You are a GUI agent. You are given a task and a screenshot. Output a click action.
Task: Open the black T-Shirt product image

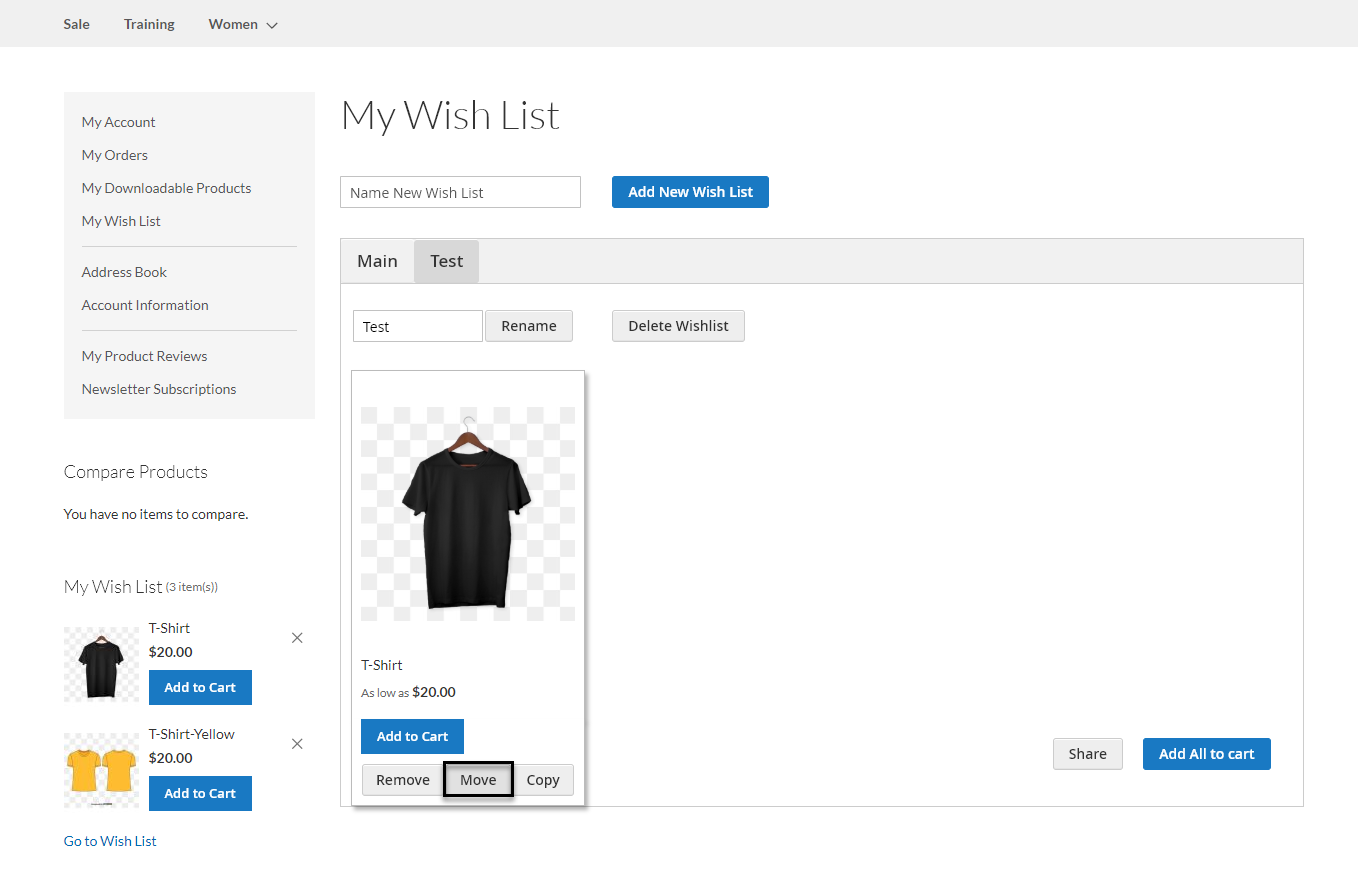(x=467, y=514)
